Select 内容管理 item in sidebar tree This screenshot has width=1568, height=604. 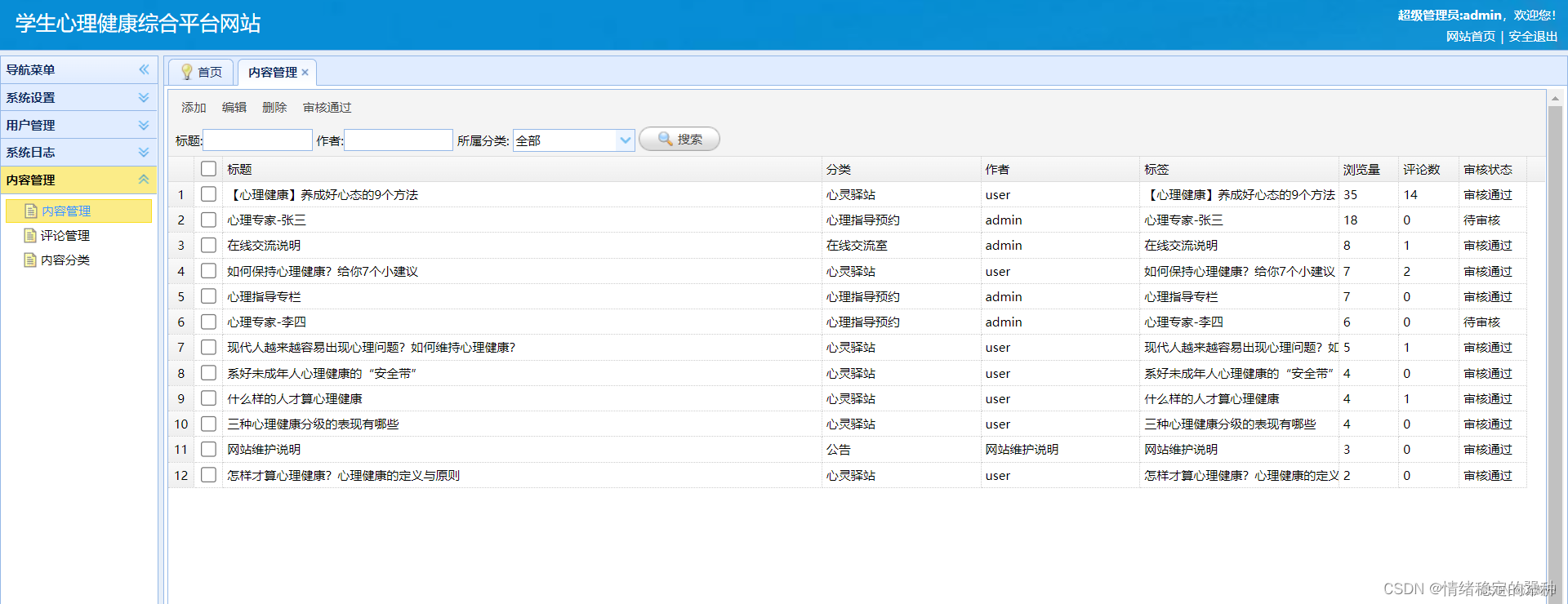(x=78, y=211)
